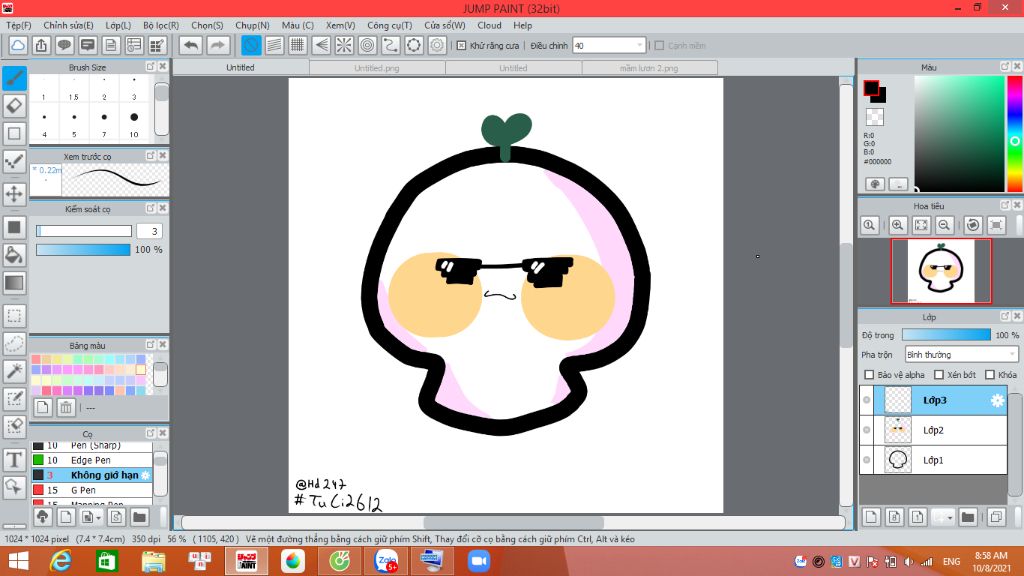
Task: Toggle the Cạnh mềm checkbox
Action: point(659,46)
